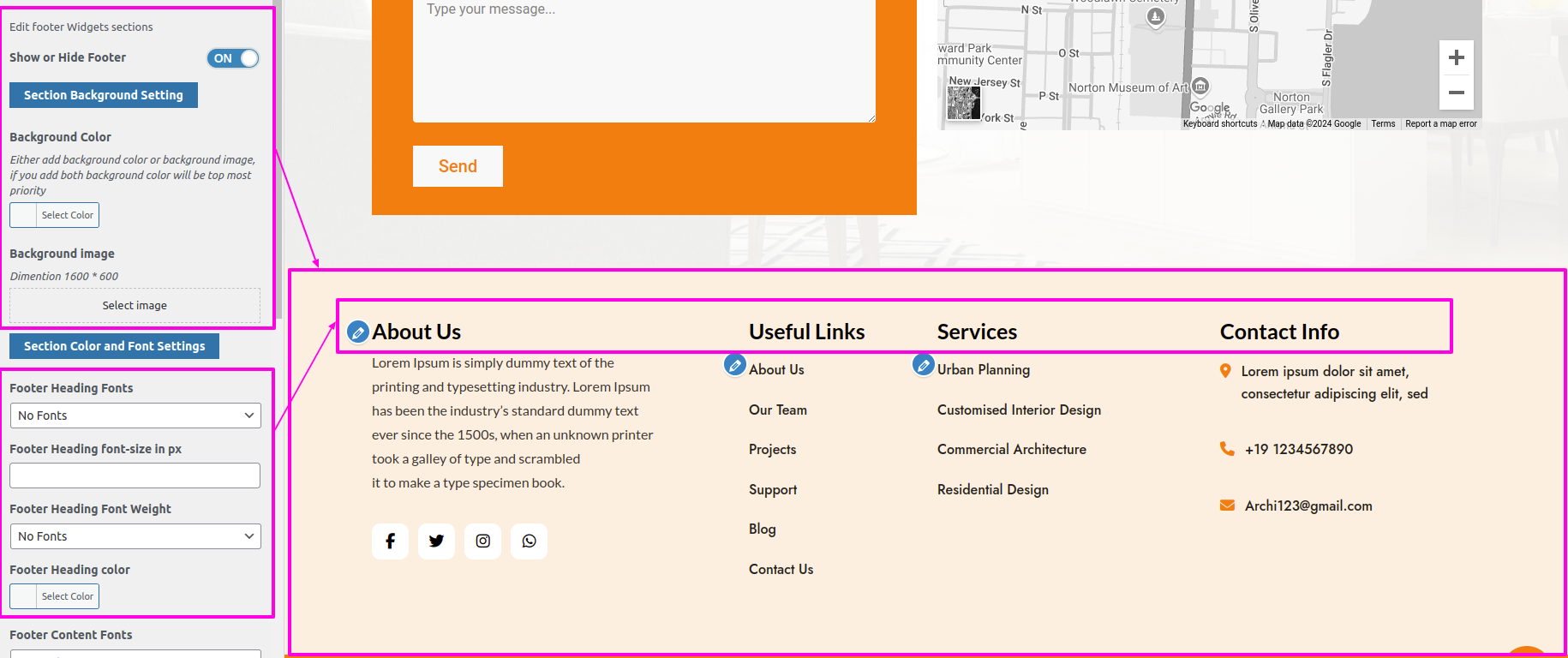Zoom out on the map with minus button
1568x658 pixels.
[x=1456, y=93]
